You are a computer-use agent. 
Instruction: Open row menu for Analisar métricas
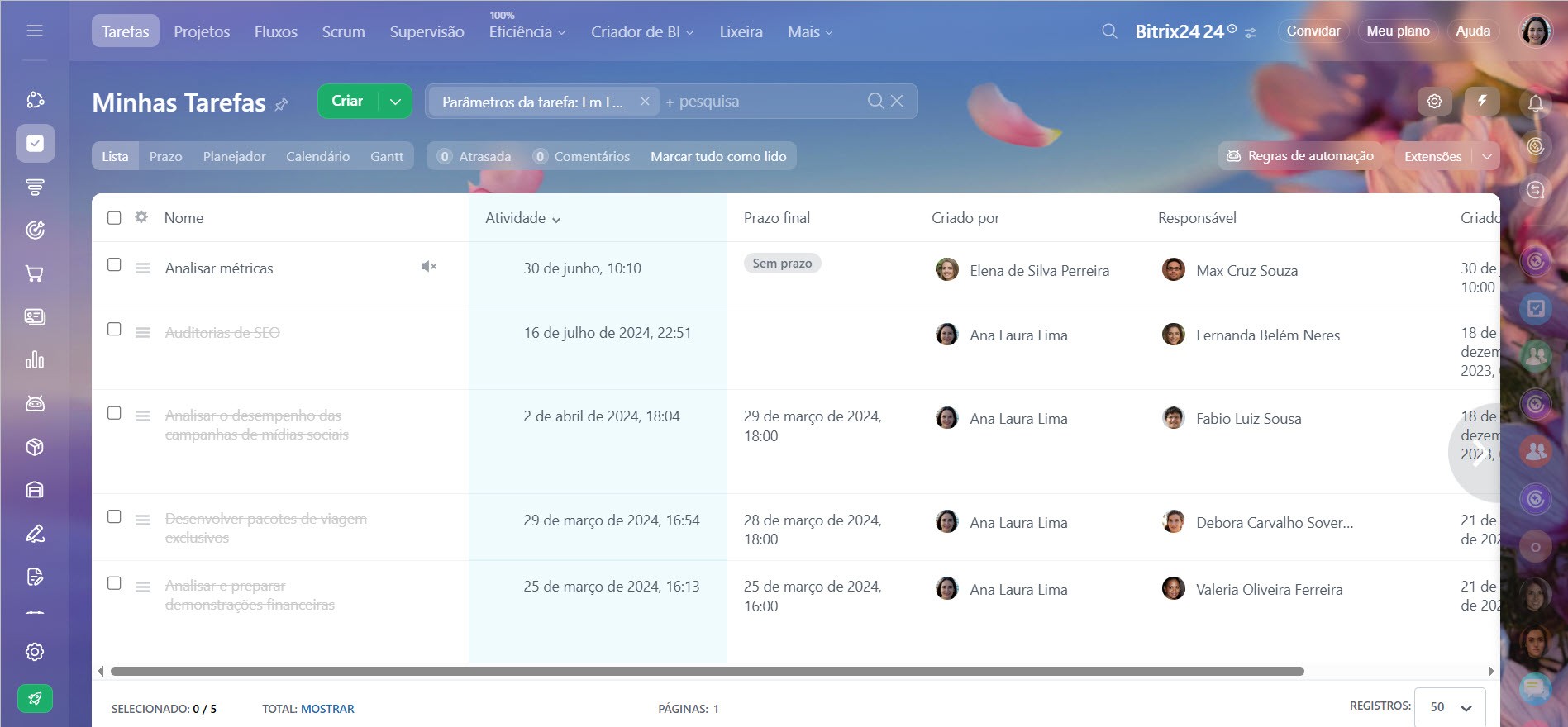(x=142, y=268)
